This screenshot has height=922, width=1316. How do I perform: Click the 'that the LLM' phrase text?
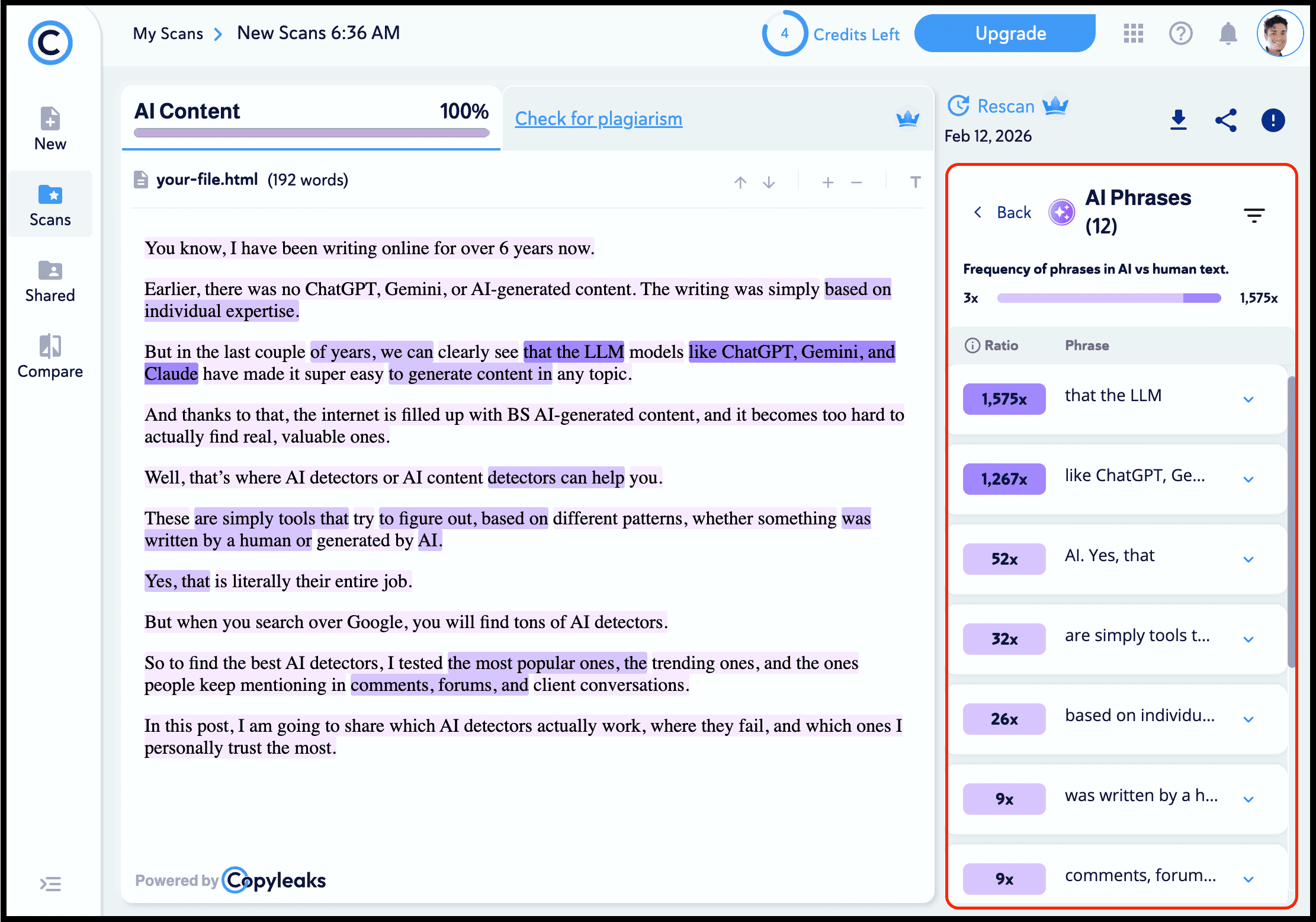point(1113,395)
